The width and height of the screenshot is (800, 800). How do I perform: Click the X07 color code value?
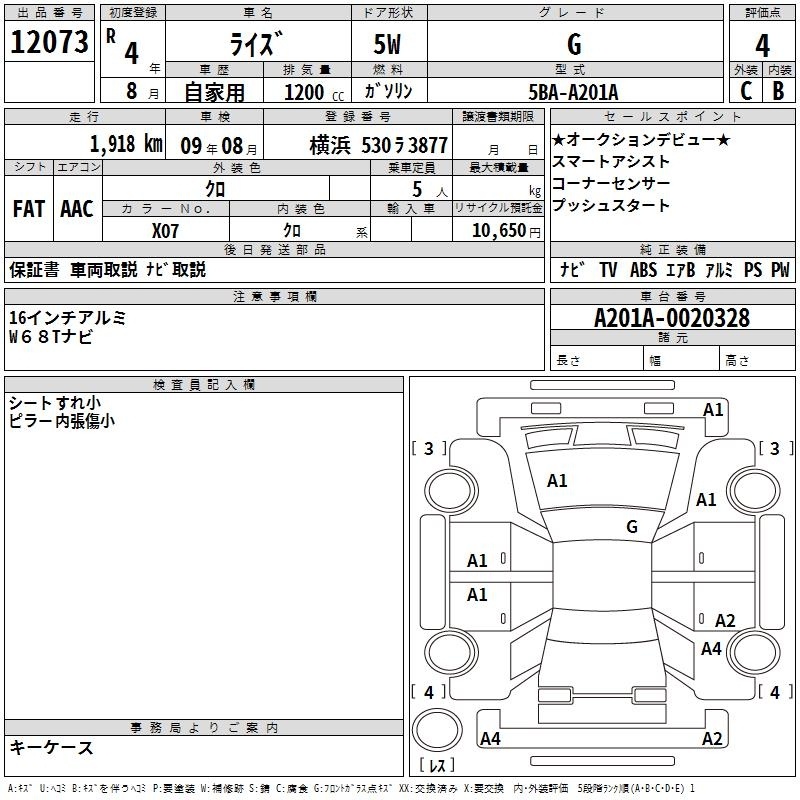click(x=166, y=230)
